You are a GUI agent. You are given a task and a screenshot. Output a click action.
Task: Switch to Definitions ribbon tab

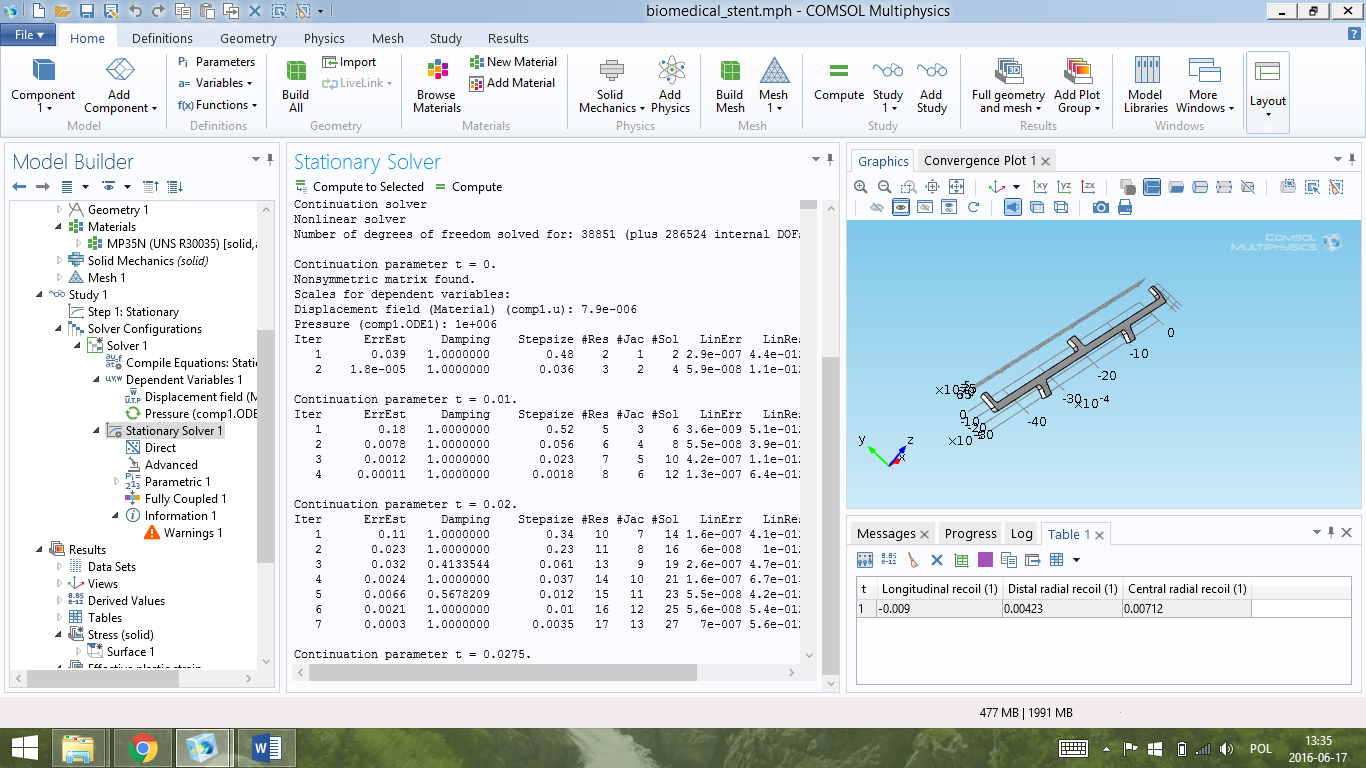coord(162,38)
